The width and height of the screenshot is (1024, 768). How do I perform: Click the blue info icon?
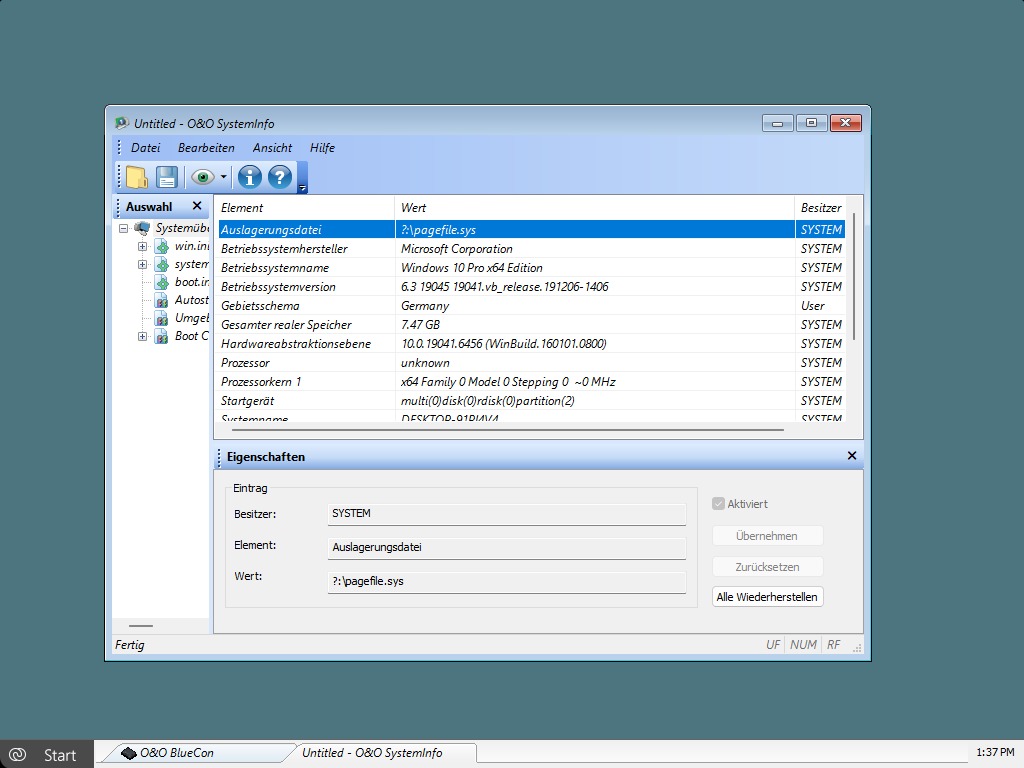click(249, 177)
